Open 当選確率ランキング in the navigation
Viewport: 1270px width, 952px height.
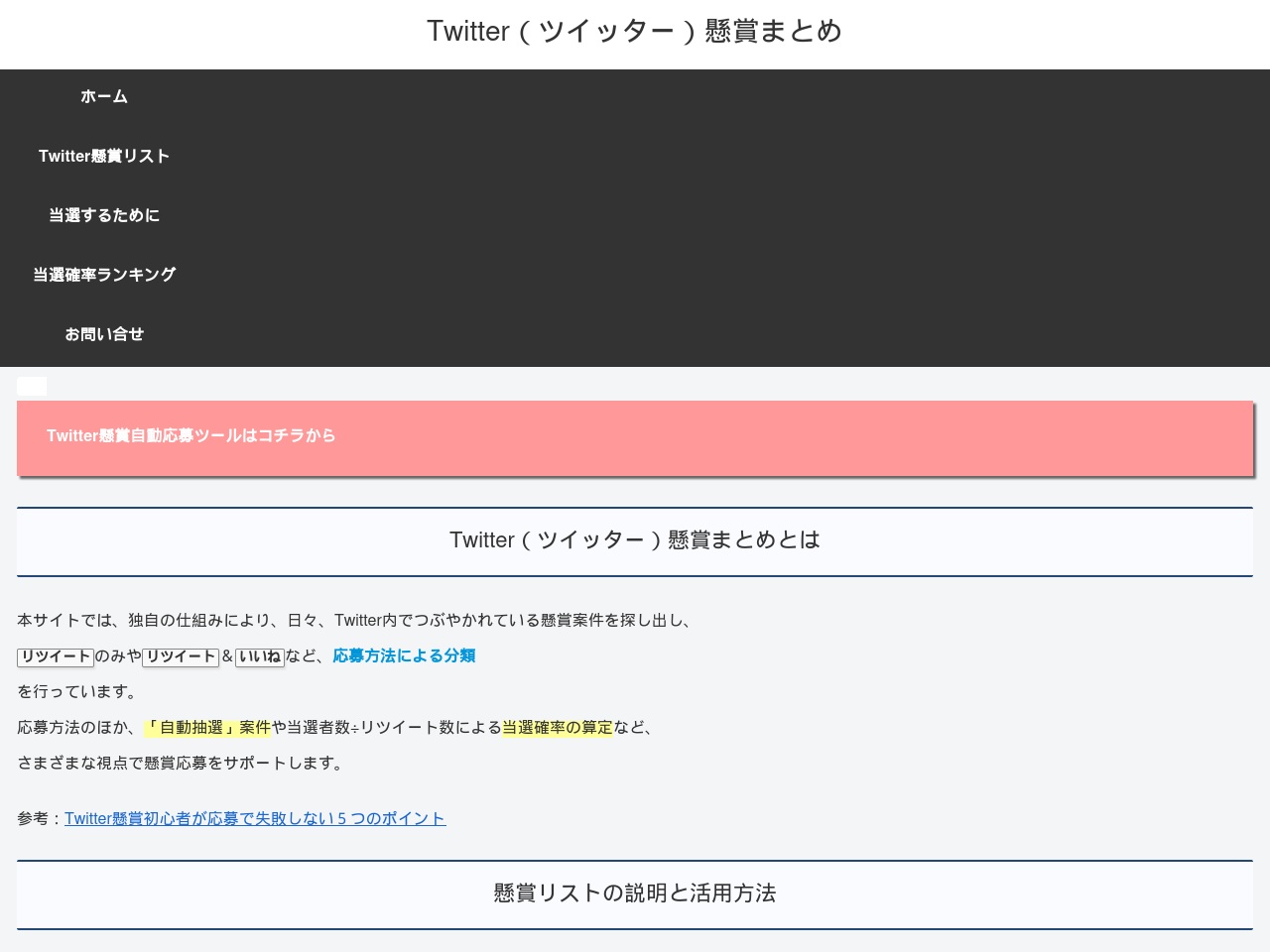click(x=104, y=275)
